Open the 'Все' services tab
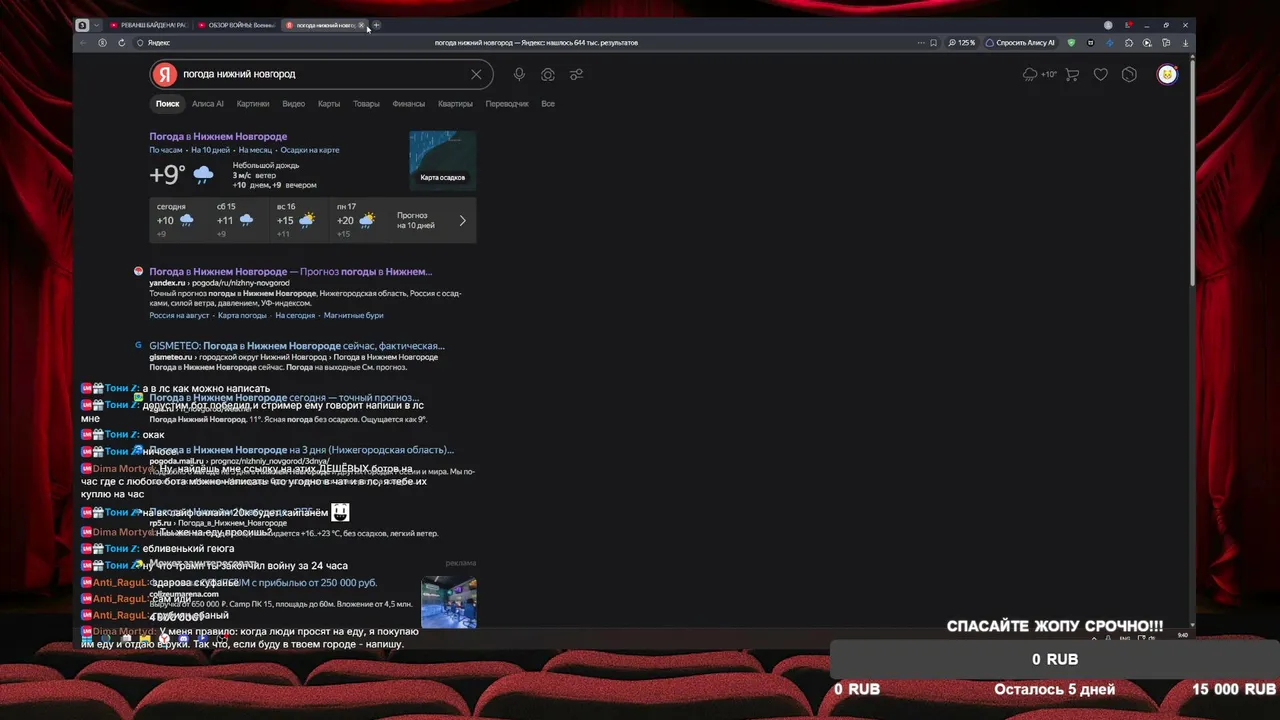Image resolution: width=1280 pixels, height=720 pixels. (548, 104)
